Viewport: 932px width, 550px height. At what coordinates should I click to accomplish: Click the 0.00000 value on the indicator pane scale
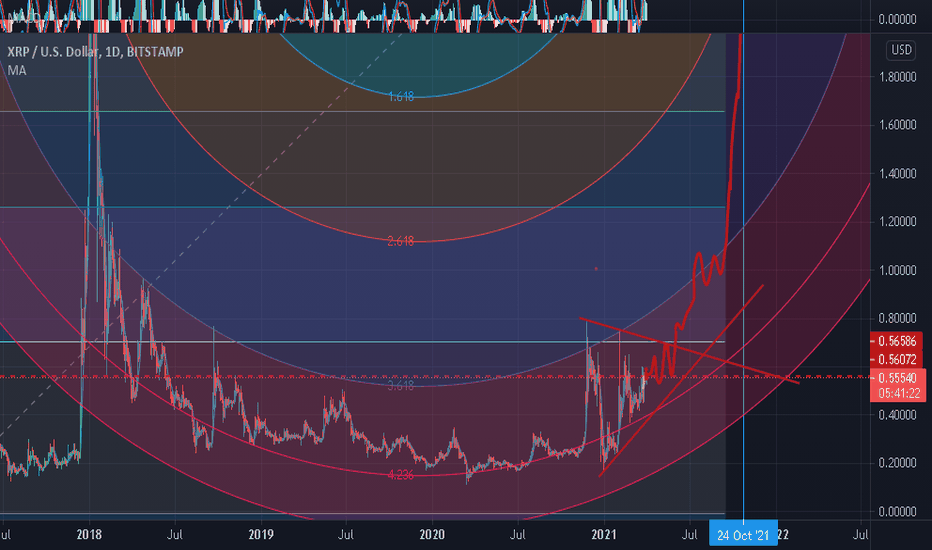pos(898,20)
